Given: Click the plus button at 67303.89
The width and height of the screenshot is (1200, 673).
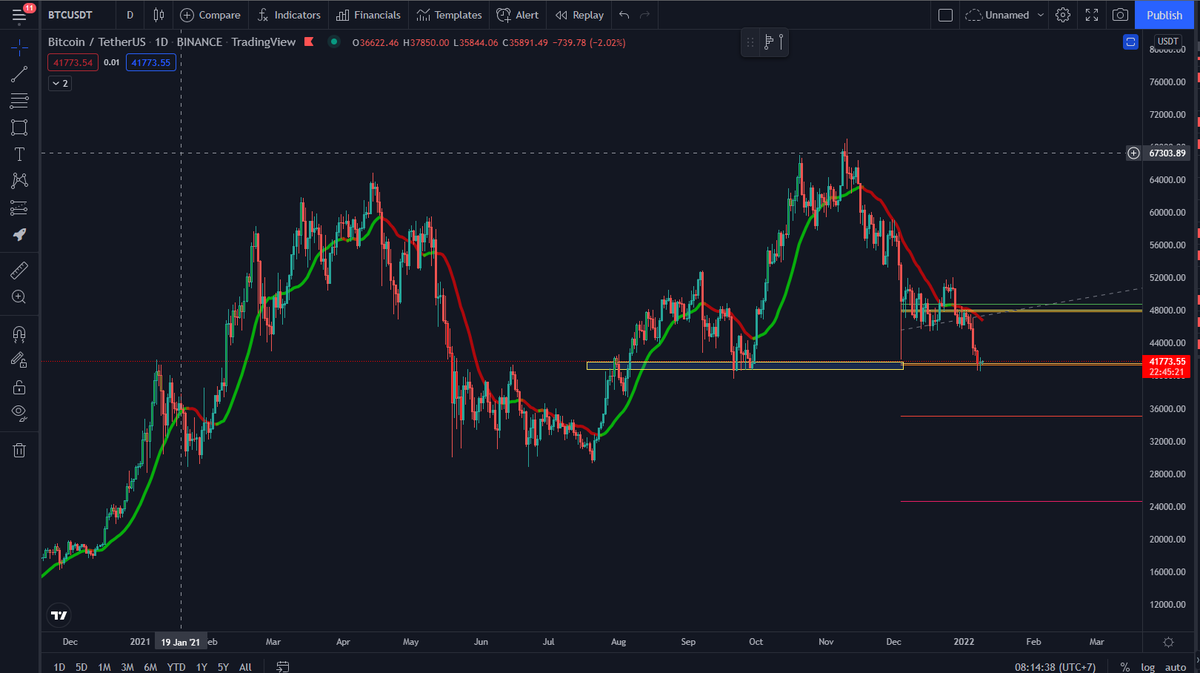Looking at the screenshot, I should 1133,153.
